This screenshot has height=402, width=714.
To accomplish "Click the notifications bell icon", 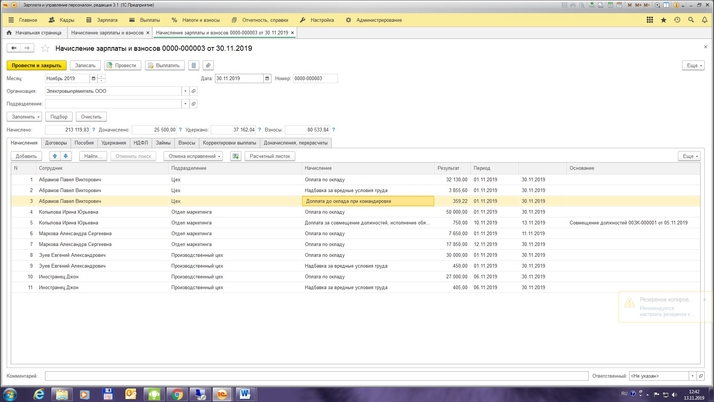I will coord(704,19).
